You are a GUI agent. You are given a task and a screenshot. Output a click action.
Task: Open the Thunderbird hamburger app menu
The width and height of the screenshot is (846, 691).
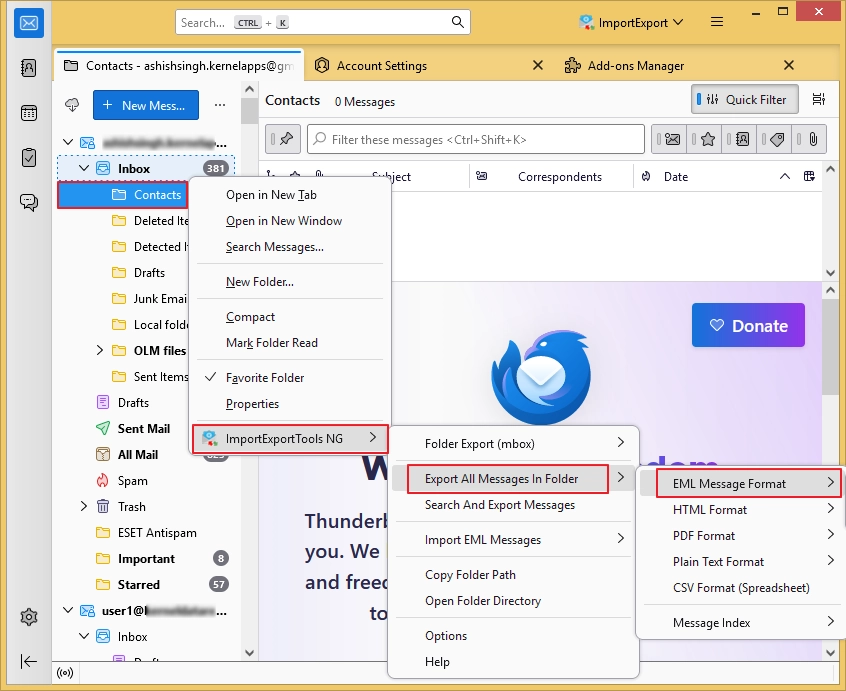pos(717,22)
